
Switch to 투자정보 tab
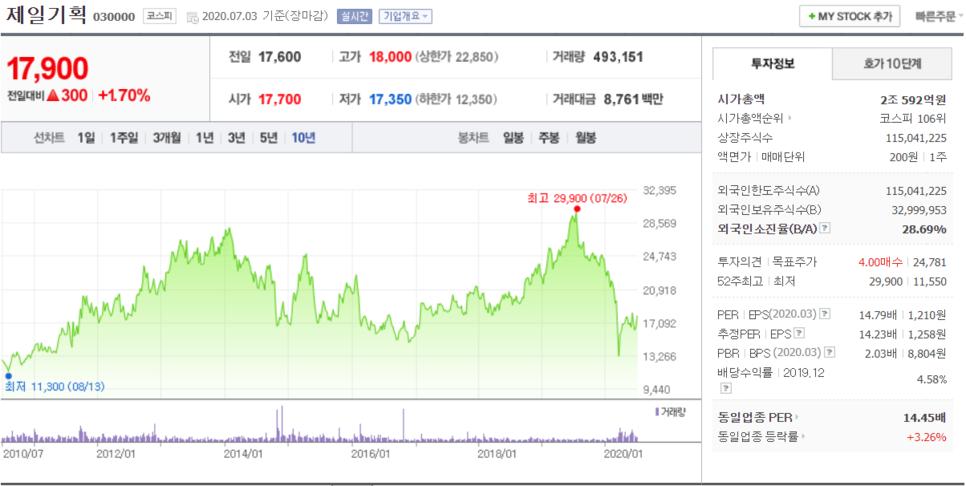pyautogui.click(x=773, y=64)
